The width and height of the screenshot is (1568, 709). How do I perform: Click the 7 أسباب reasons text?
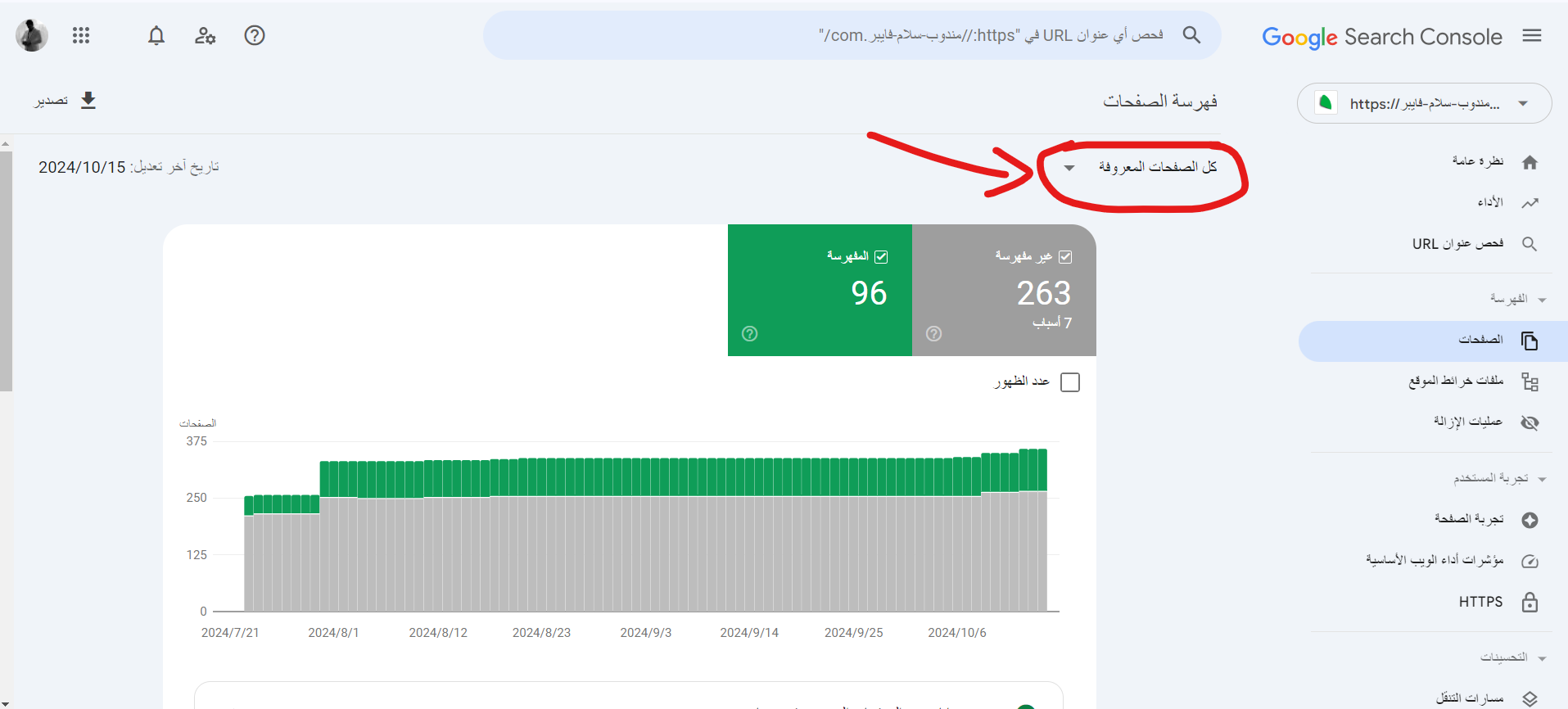[x=1052, y=323]
